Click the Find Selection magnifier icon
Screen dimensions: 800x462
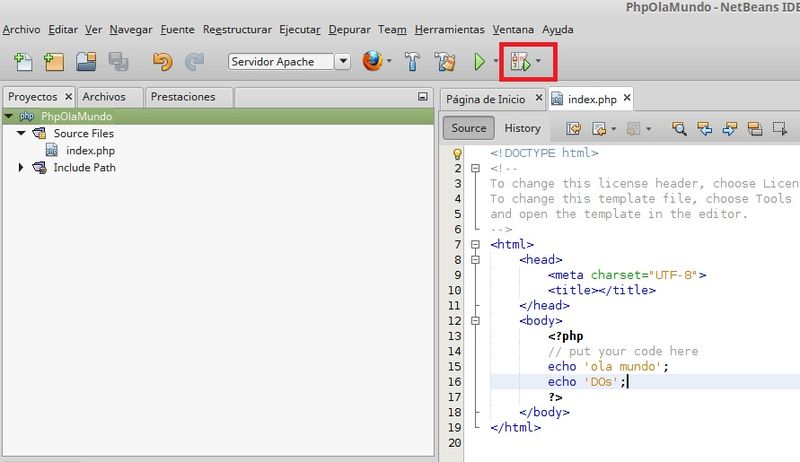[679, 129]
